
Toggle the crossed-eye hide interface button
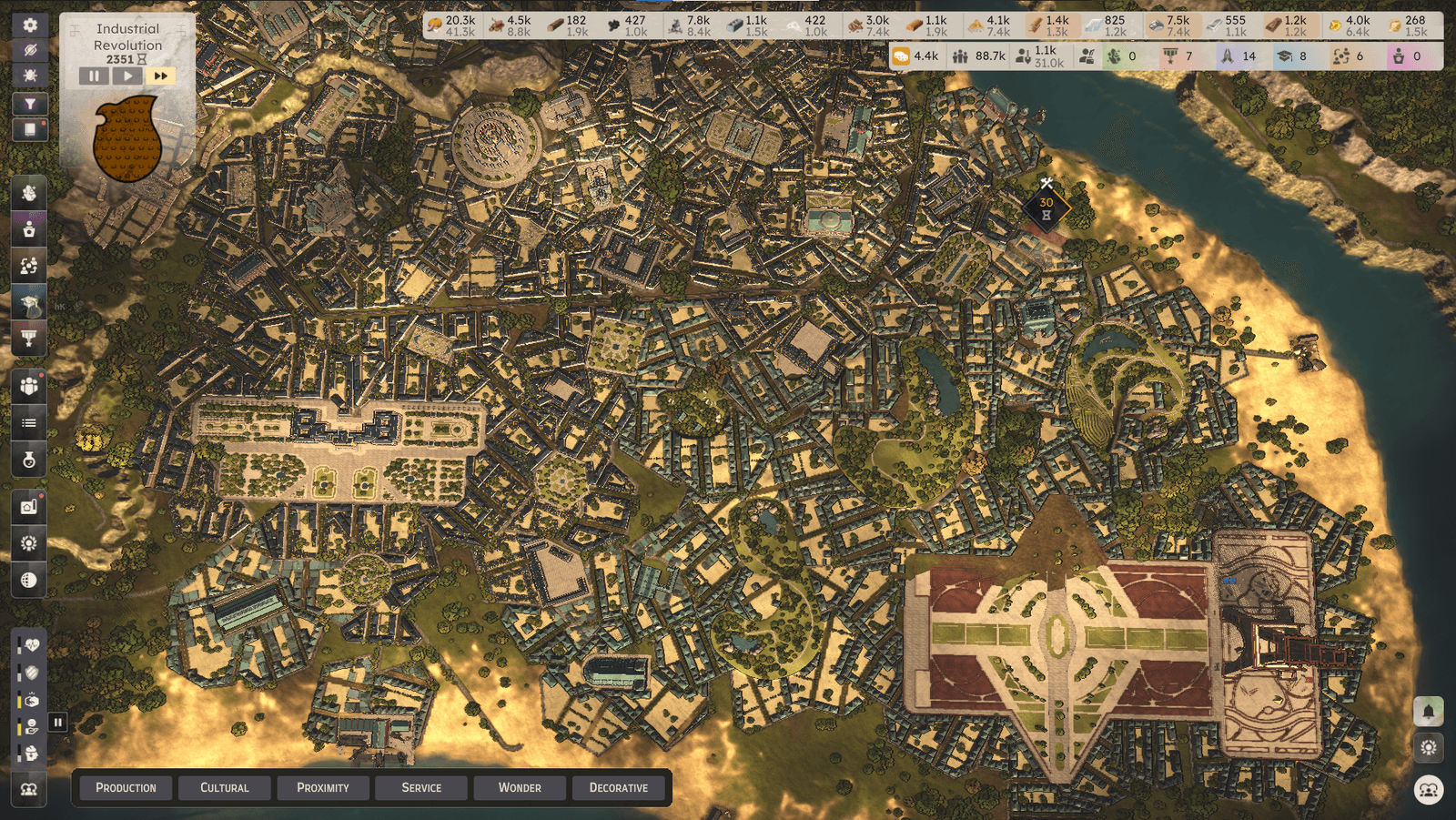(x=30, y=50)
